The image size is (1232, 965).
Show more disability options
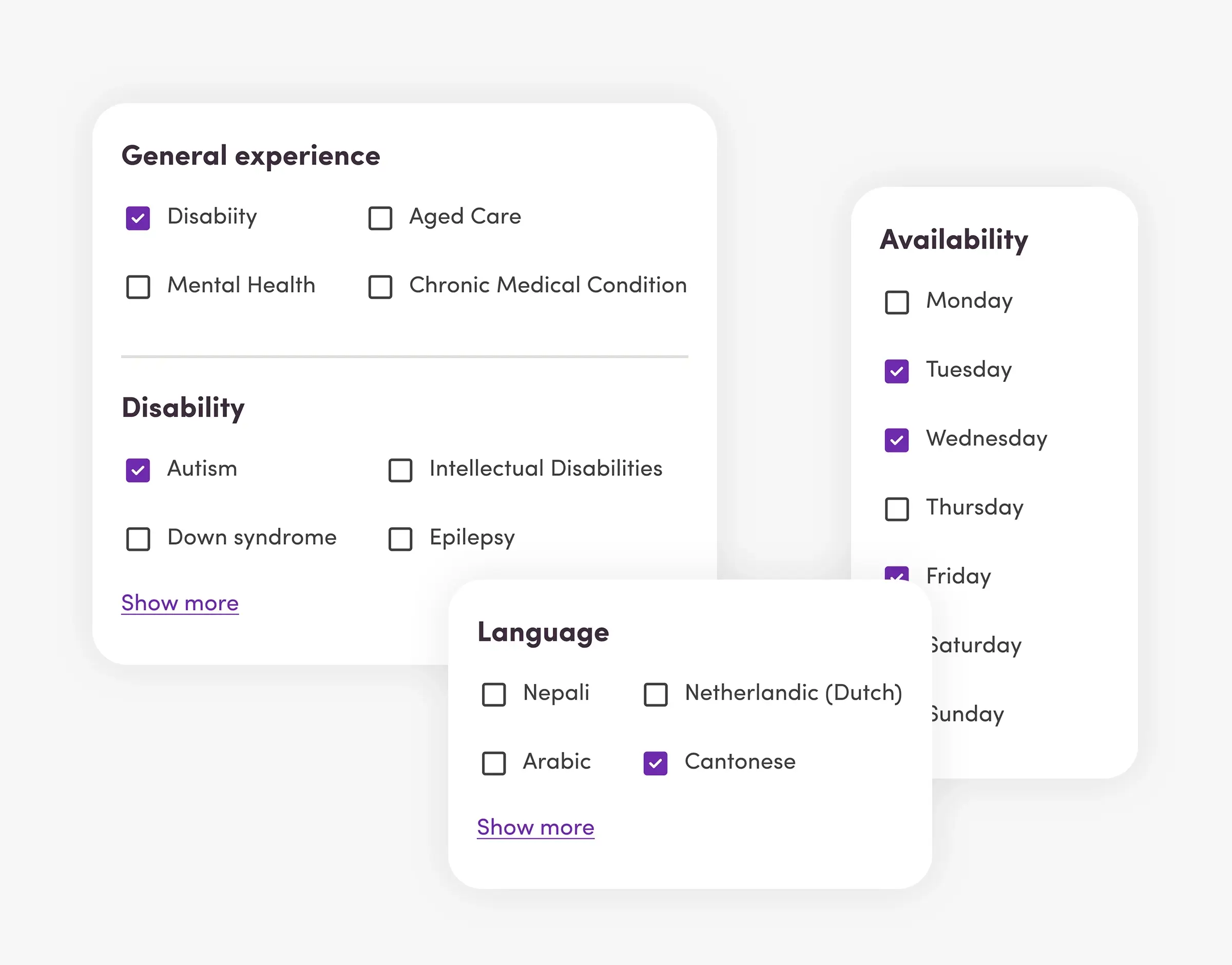click(180, 604)
